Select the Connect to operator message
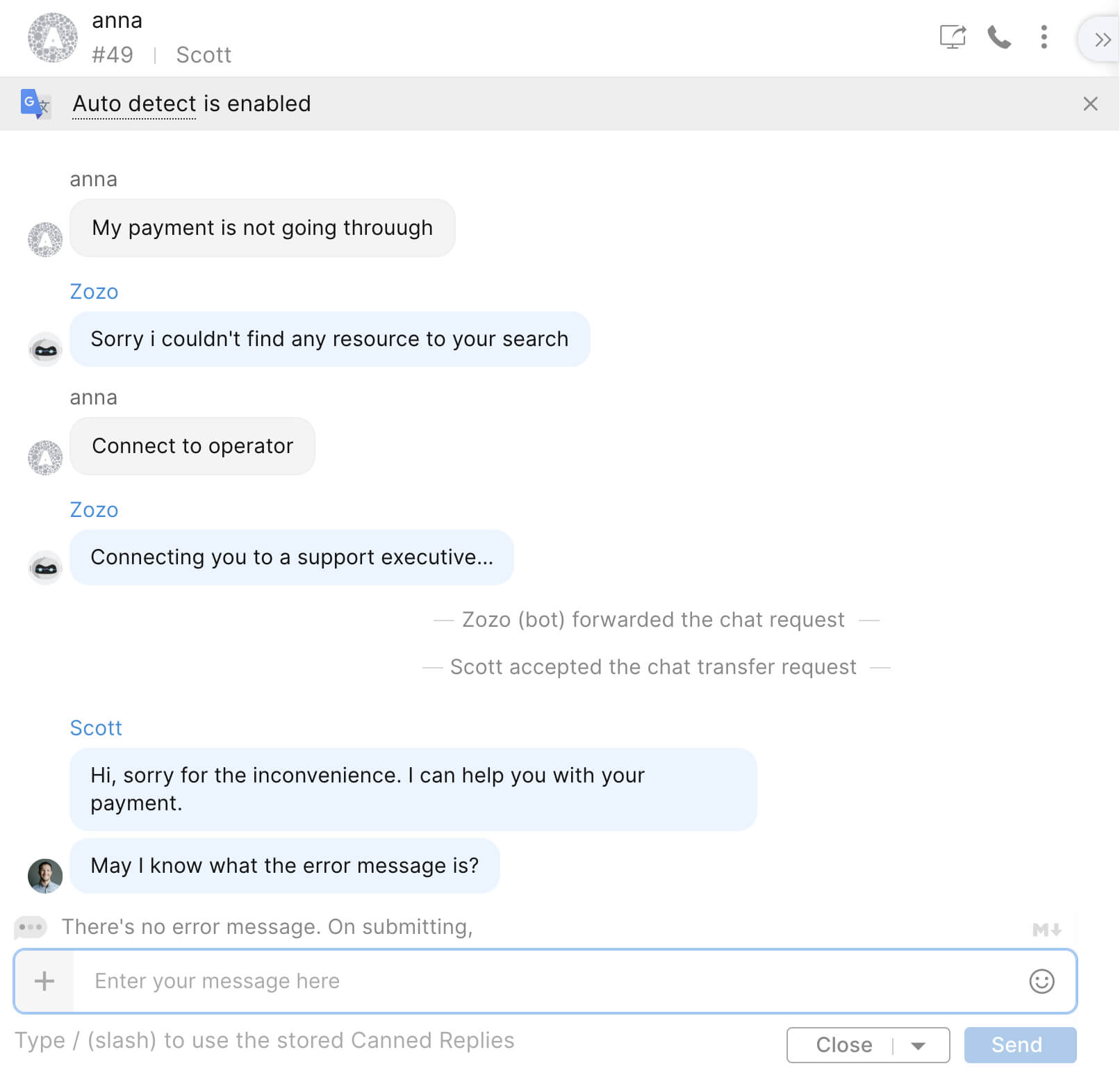The width and height of the screenshot is (1120, 1091). pos(192,446)
